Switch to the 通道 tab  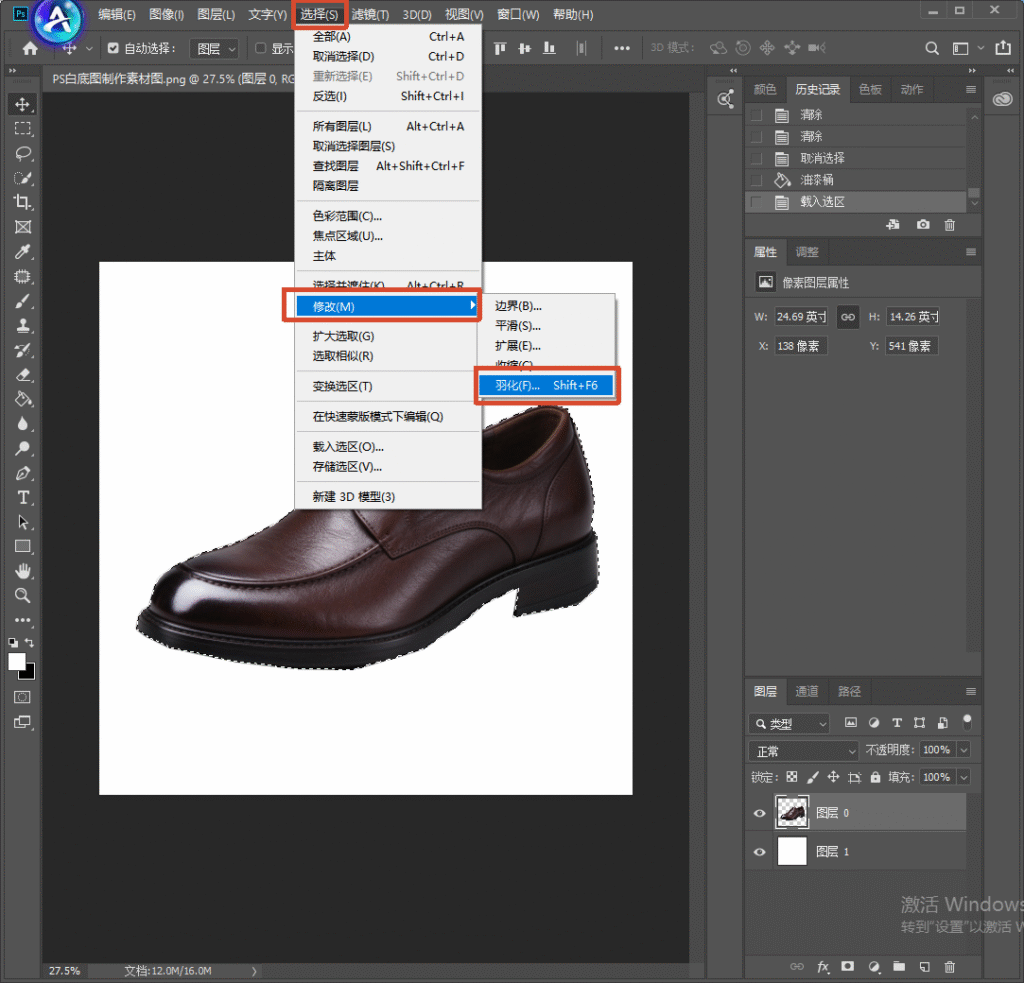pyautogui.click(x=807, y=691)
